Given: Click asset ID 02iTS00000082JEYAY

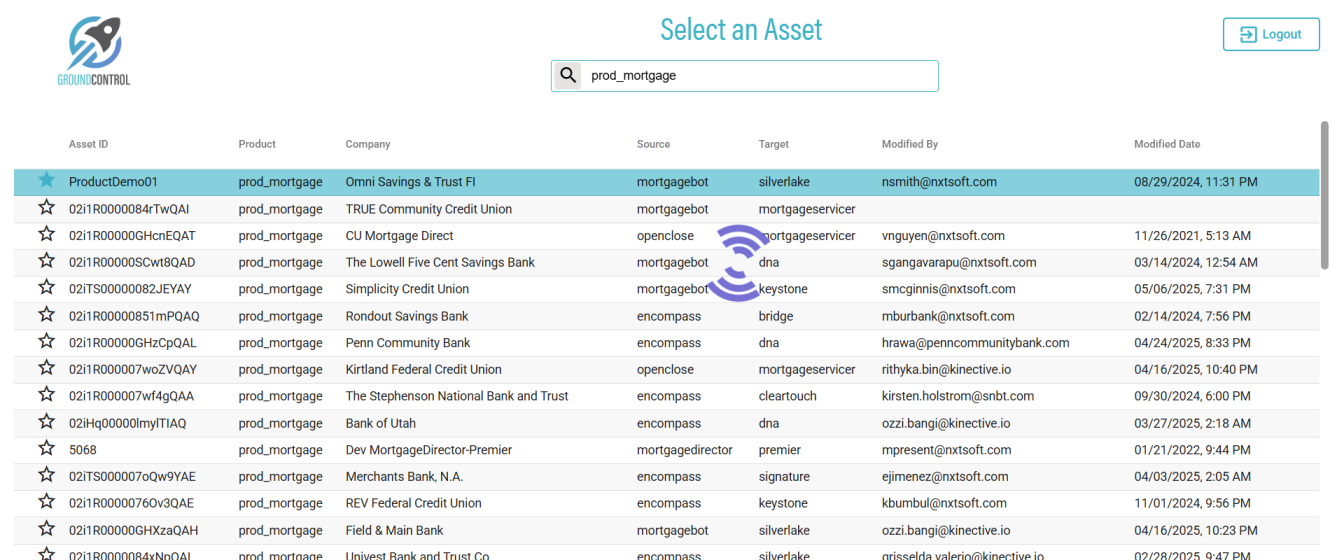Looking at the screenshot, I should pos(130,289).
